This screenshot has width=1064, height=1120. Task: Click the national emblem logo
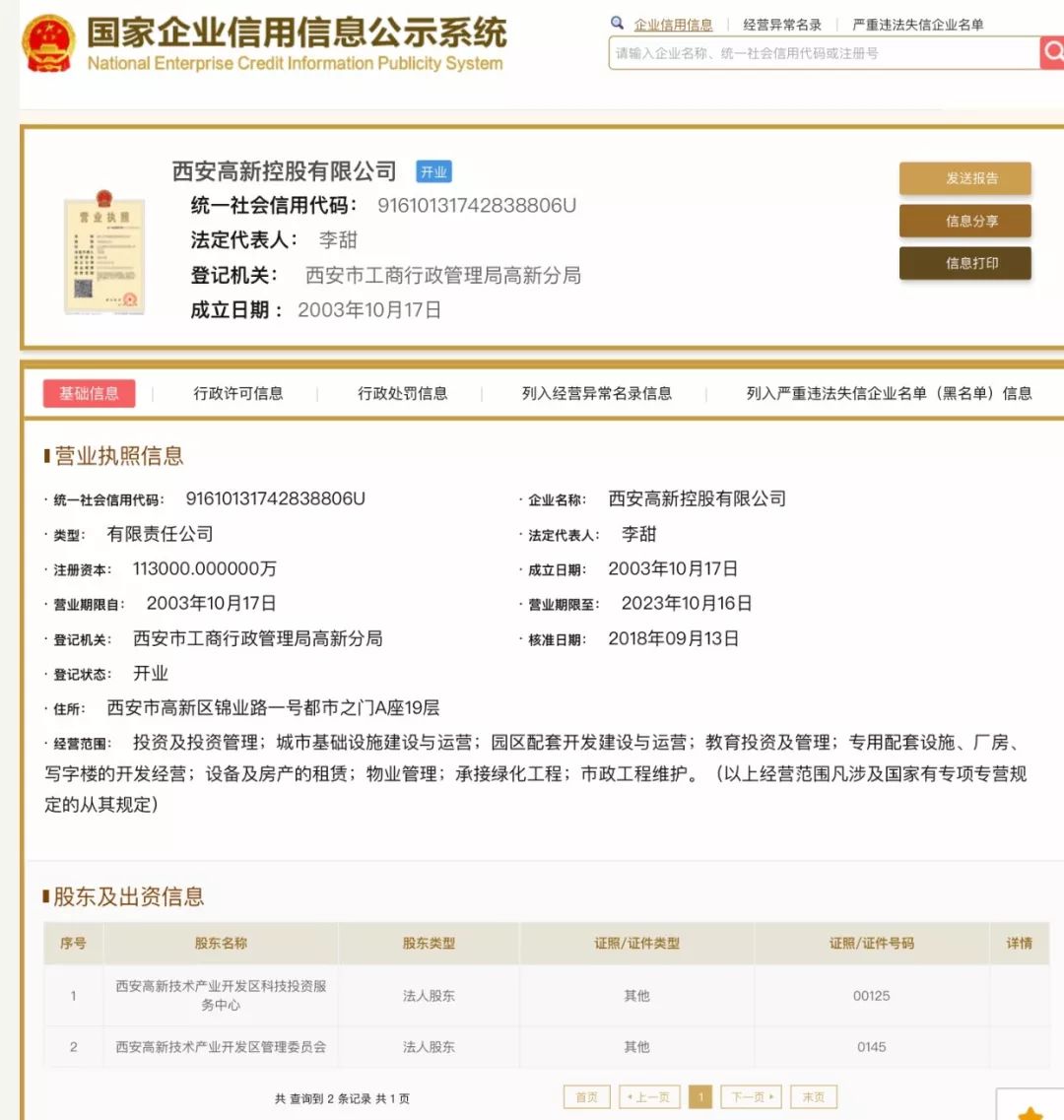coord(48,43)
